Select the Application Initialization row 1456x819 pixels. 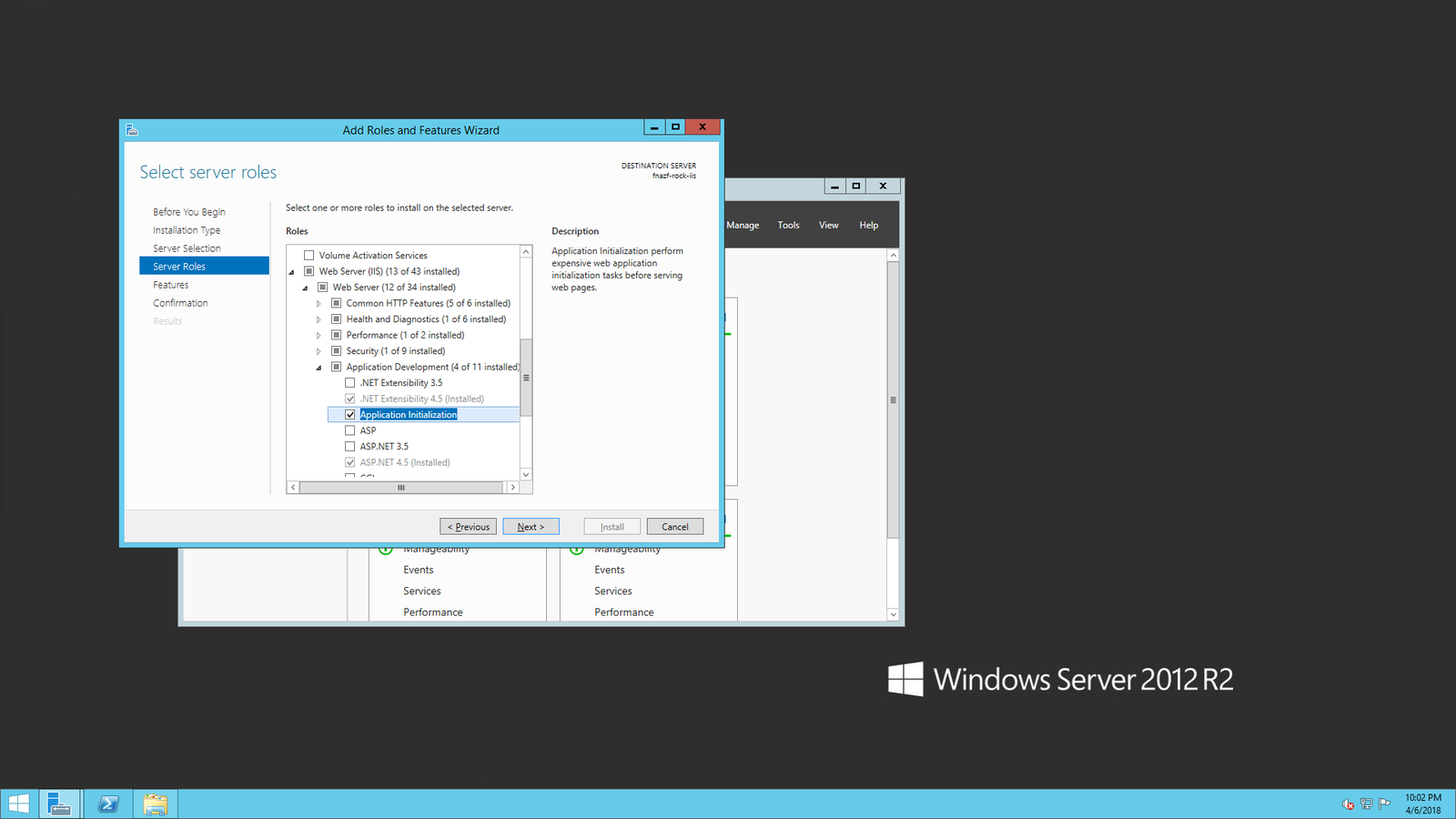click(x=424, y=415)
